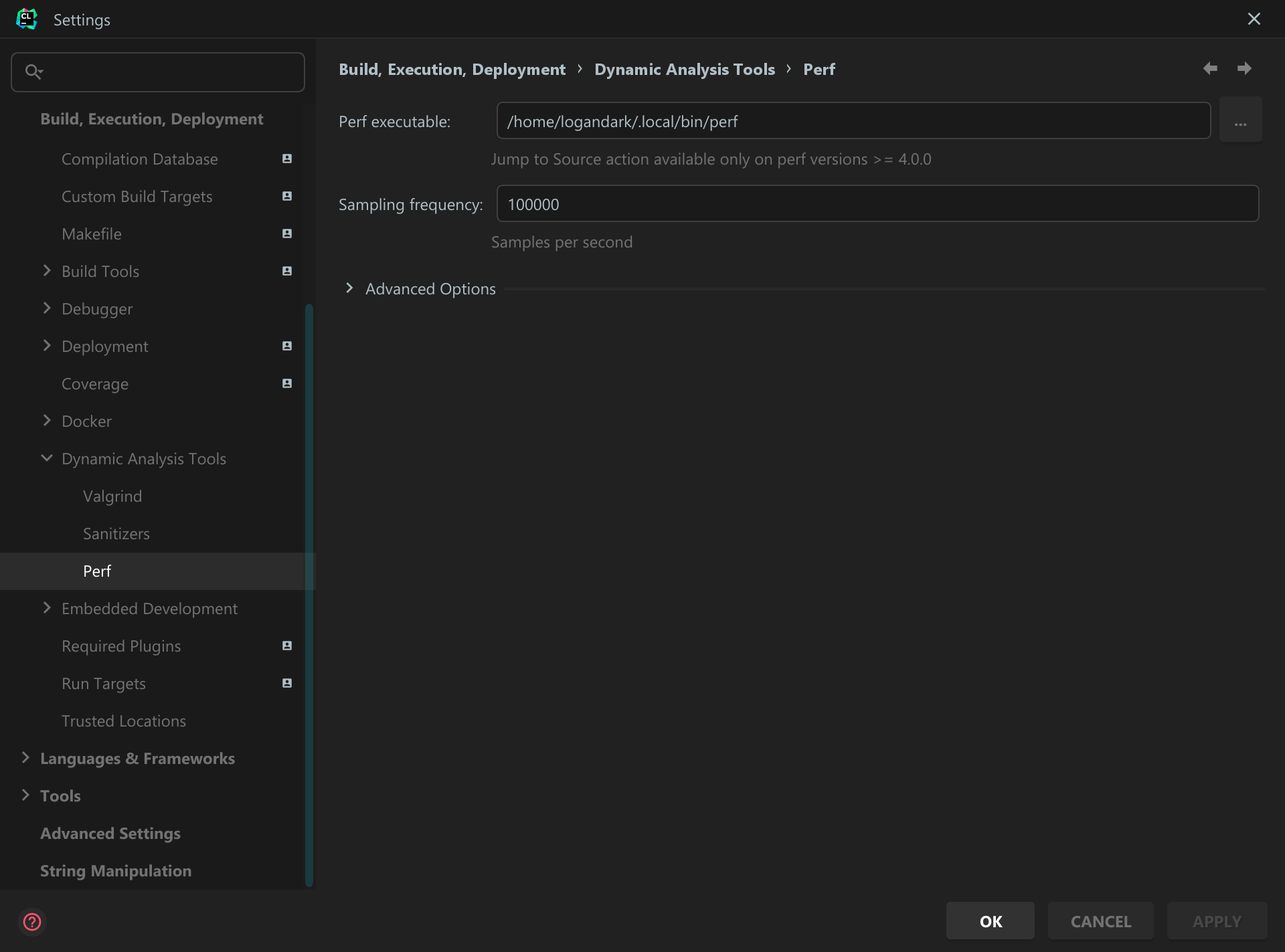This screenshot has height=952, width=1285.
Task: Click Build, Execution, Deployment breadcrumb
Action: [452, 70]
